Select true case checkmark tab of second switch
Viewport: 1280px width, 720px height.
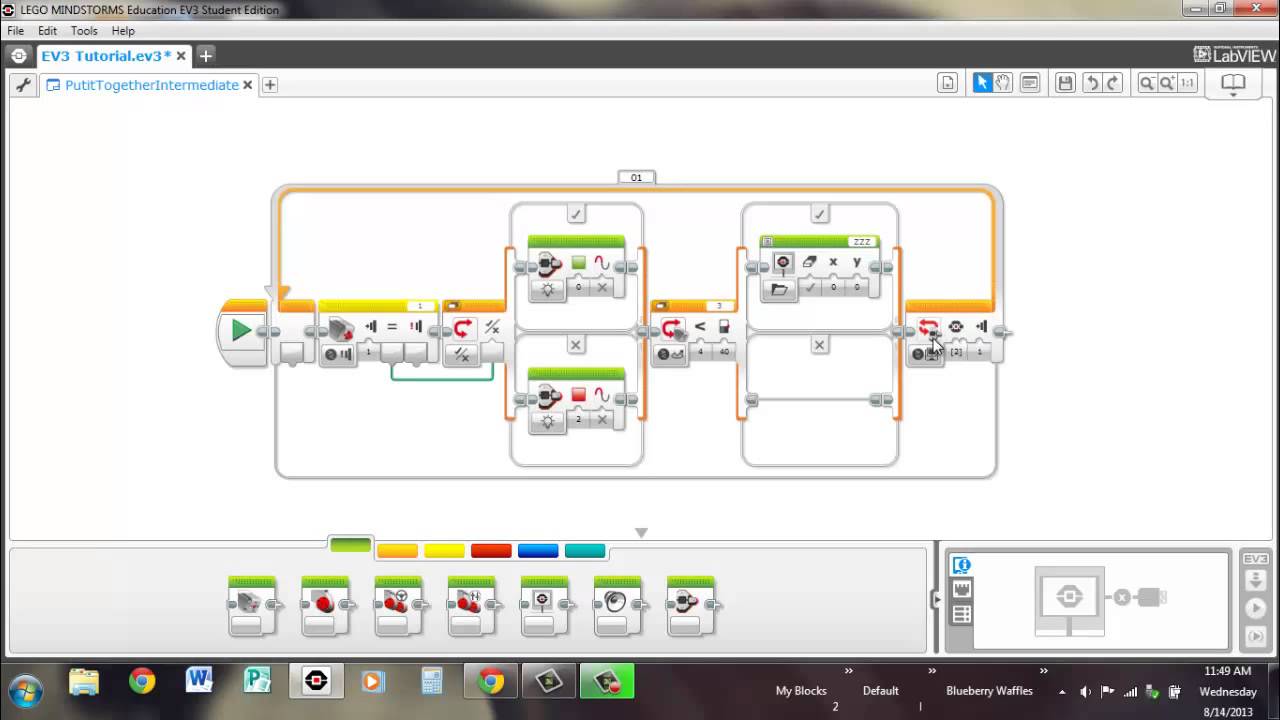(x=820, y=214)
